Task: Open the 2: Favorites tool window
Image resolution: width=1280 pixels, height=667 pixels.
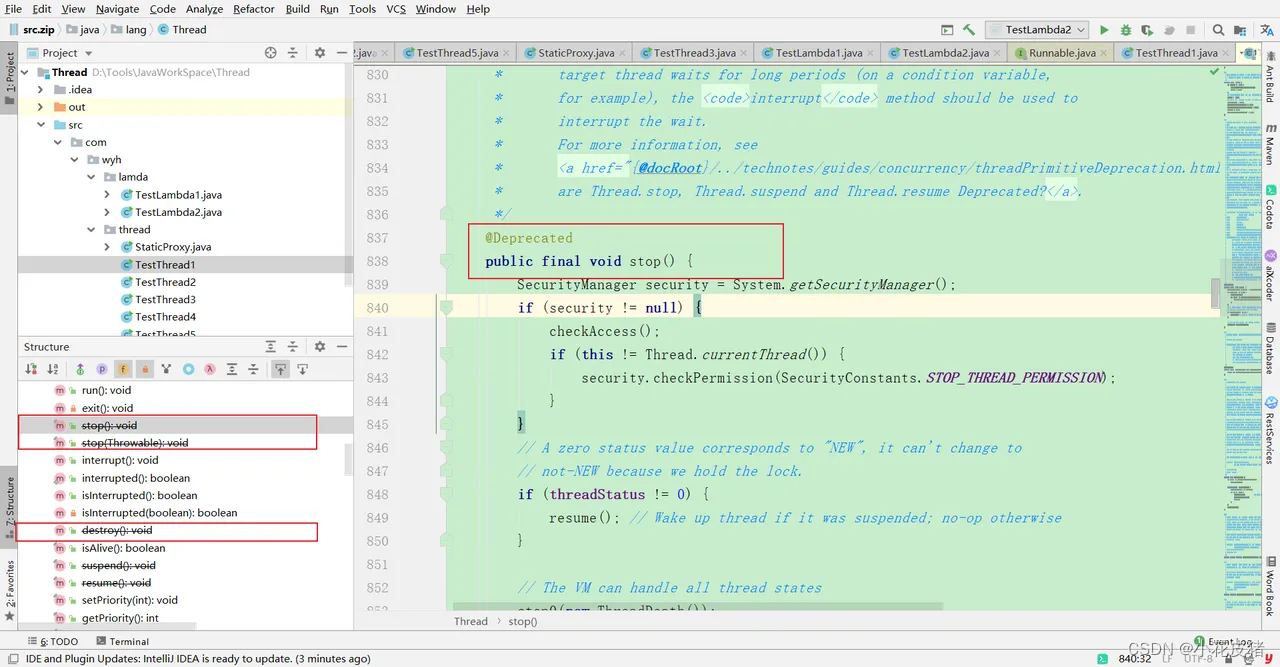Action: tap(10, 590)
